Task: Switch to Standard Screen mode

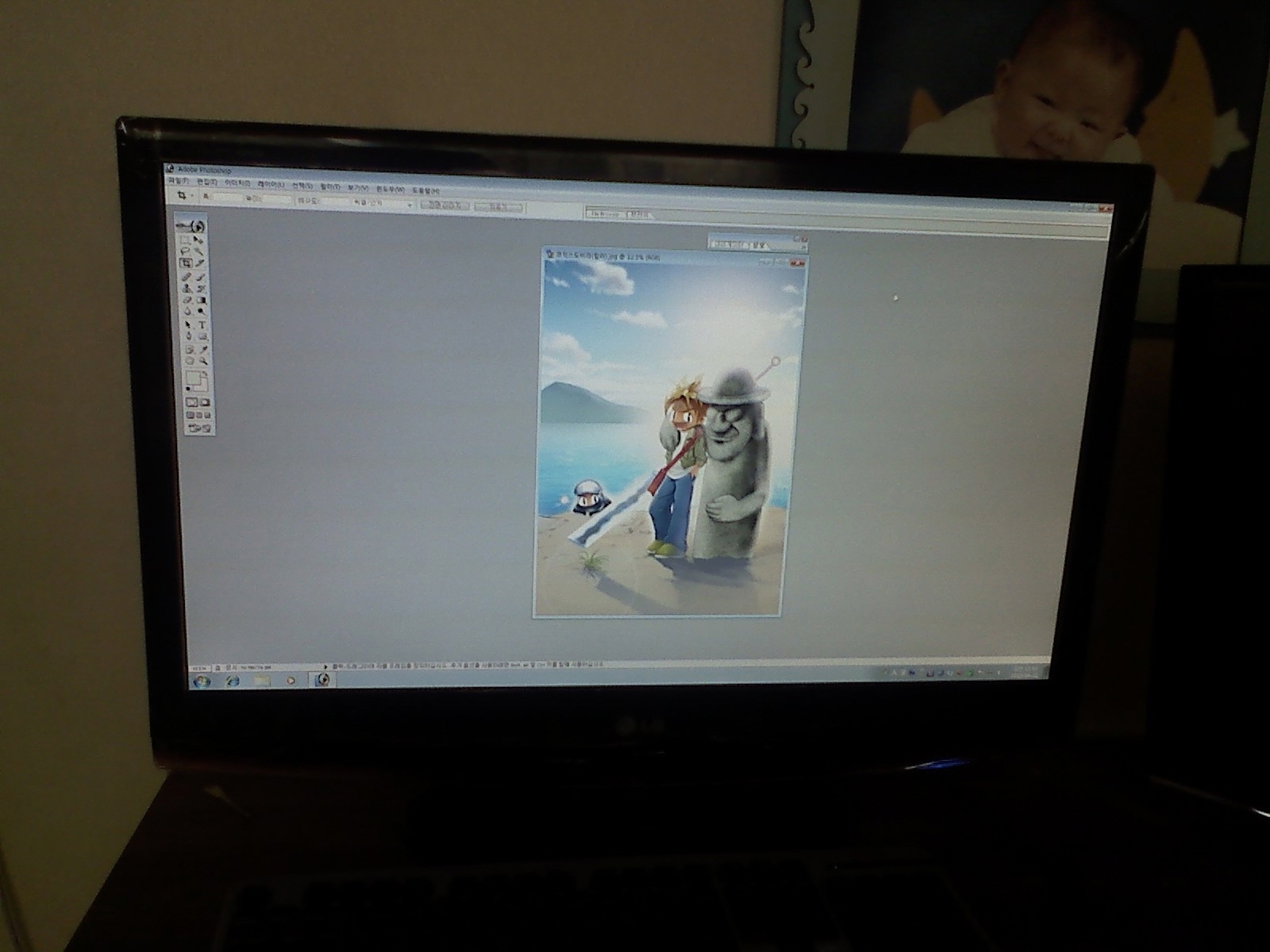Action: [190, 415]
